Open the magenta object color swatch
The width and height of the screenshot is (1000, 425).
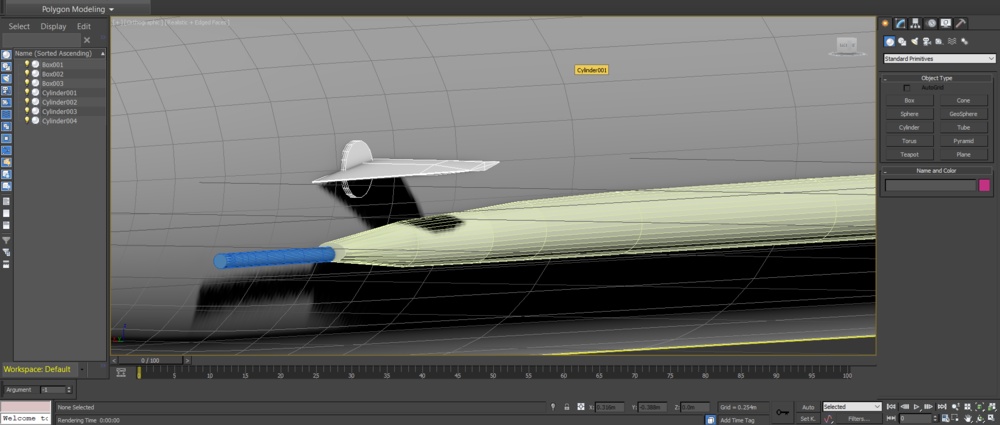pos(984,185)
